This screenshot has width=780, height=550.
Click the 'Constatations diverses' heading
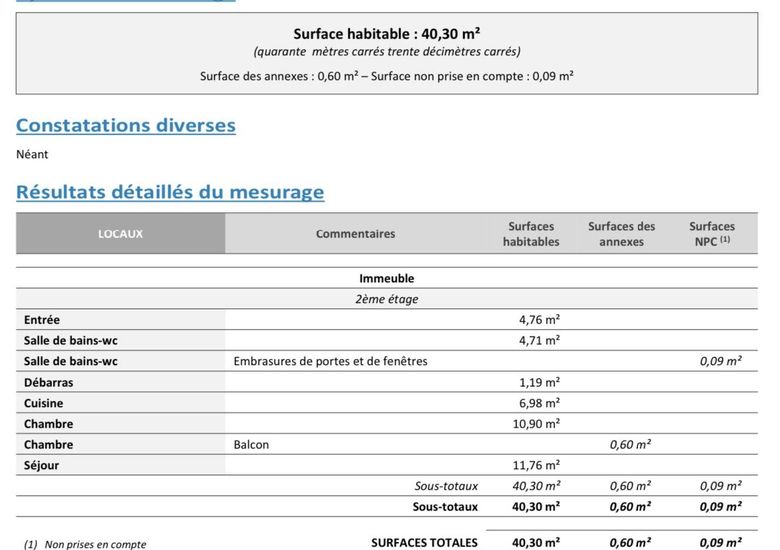point(125,126)
